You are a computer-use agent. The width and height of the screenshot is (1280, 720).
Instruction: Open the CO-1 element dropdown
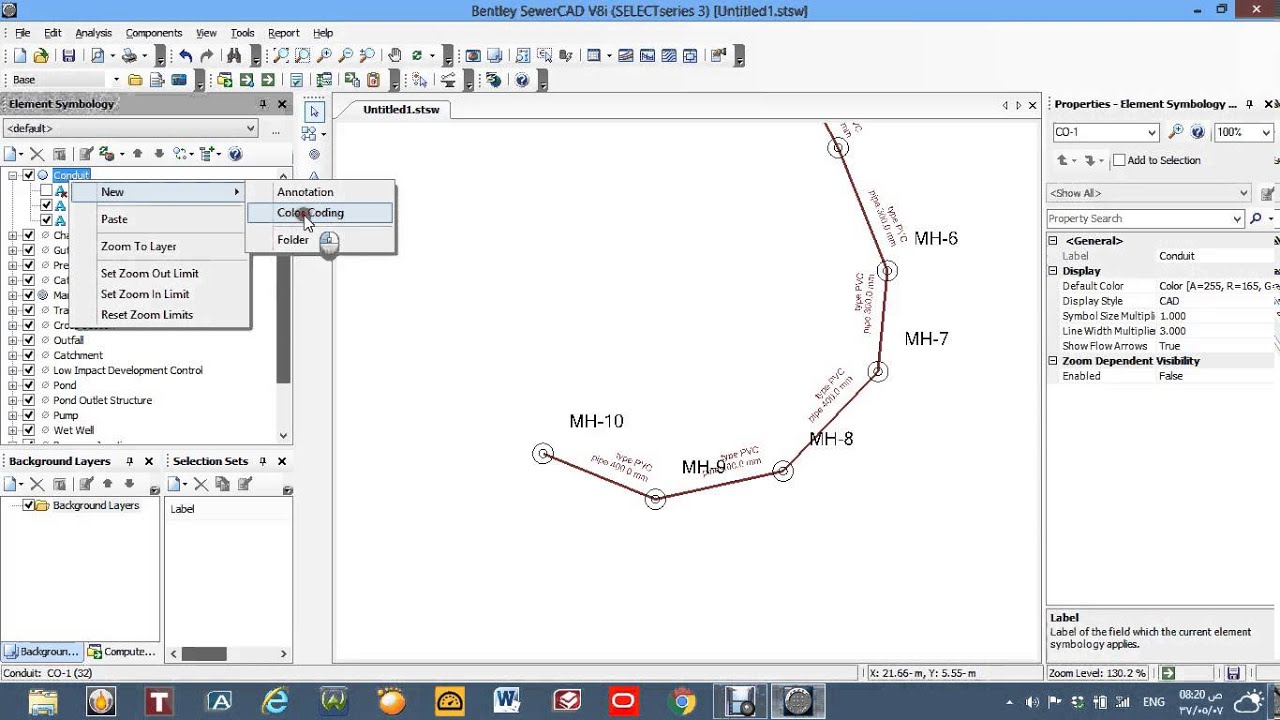[1152, 132]
